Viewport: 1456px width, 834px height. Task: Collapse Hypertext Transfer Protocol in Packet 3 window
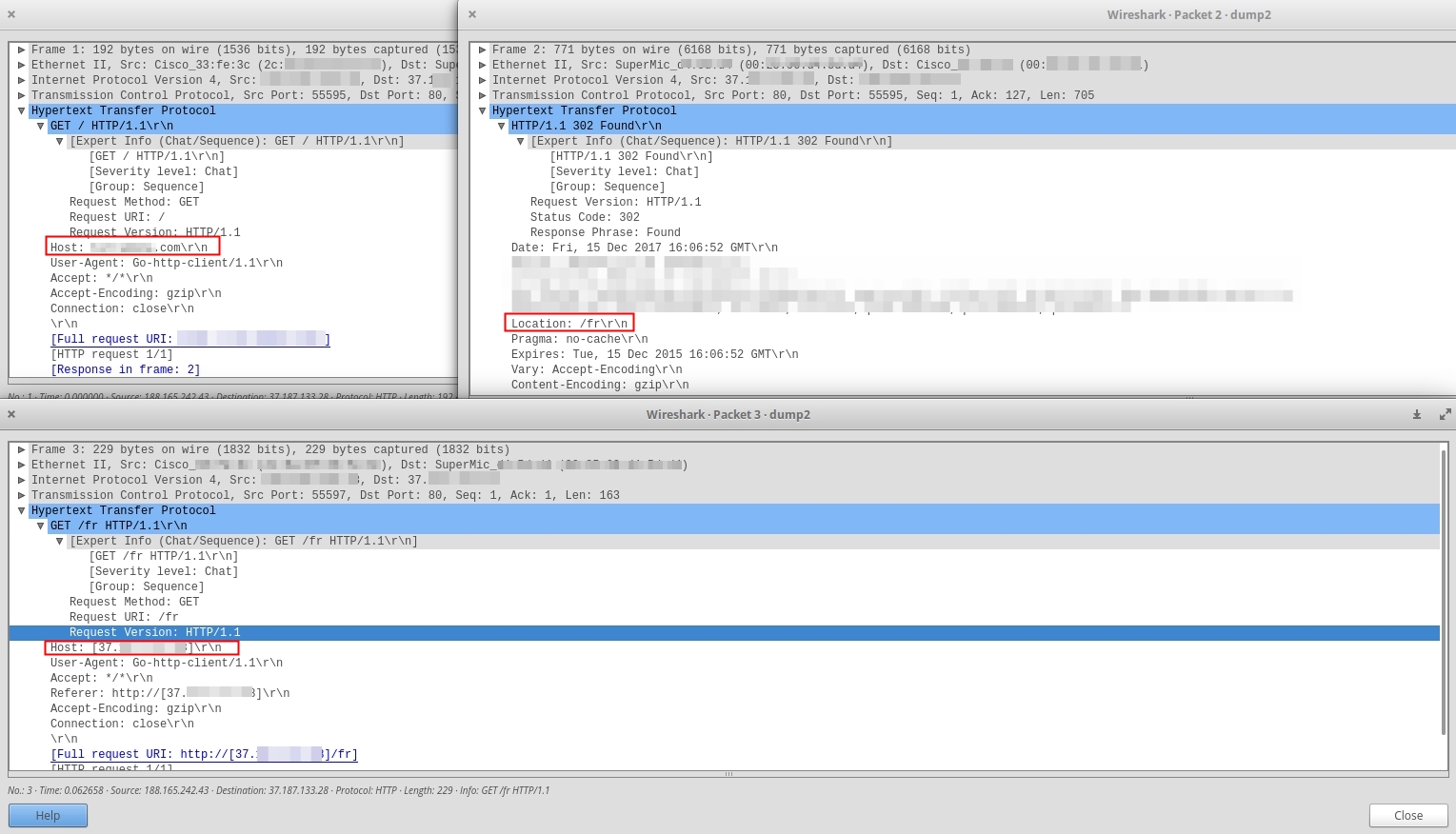pyautogui.click(x=21, y=510)
